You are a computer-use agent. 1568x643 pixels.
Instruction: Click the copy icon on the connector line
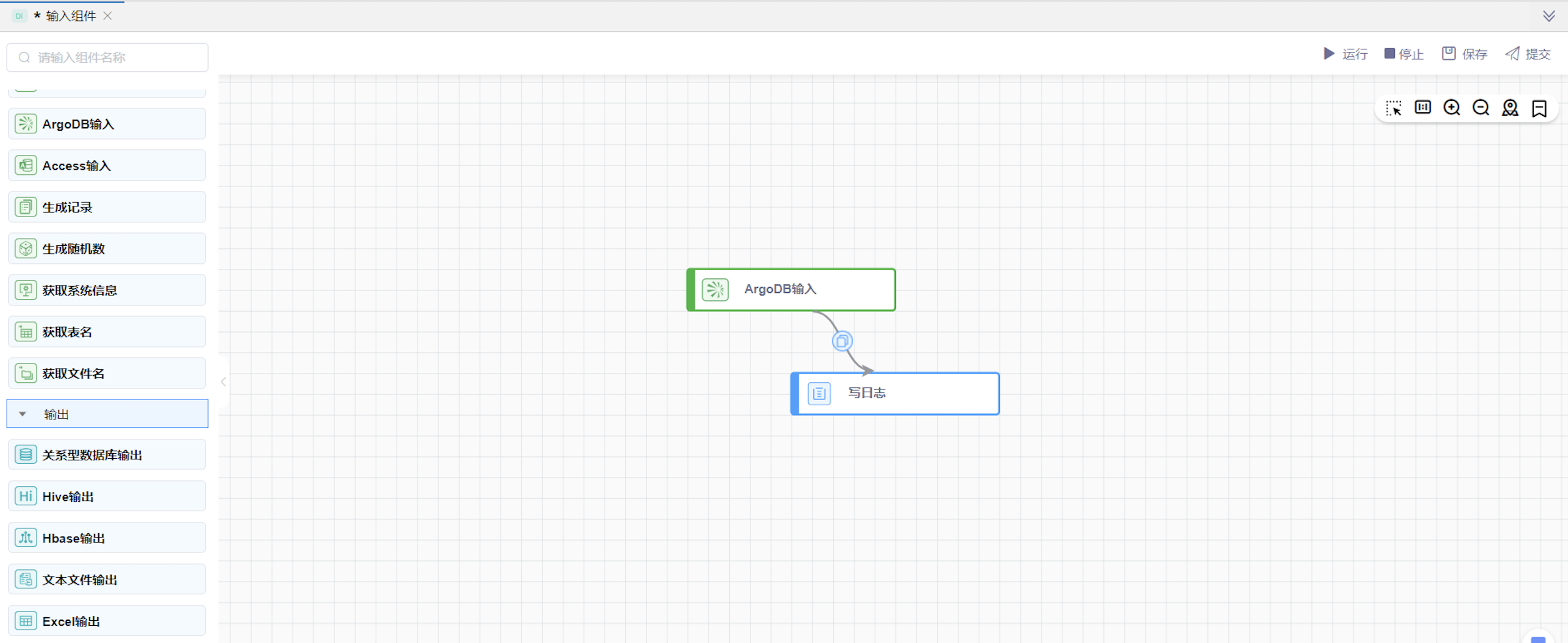pyautogui.click(x=842, y=341)
